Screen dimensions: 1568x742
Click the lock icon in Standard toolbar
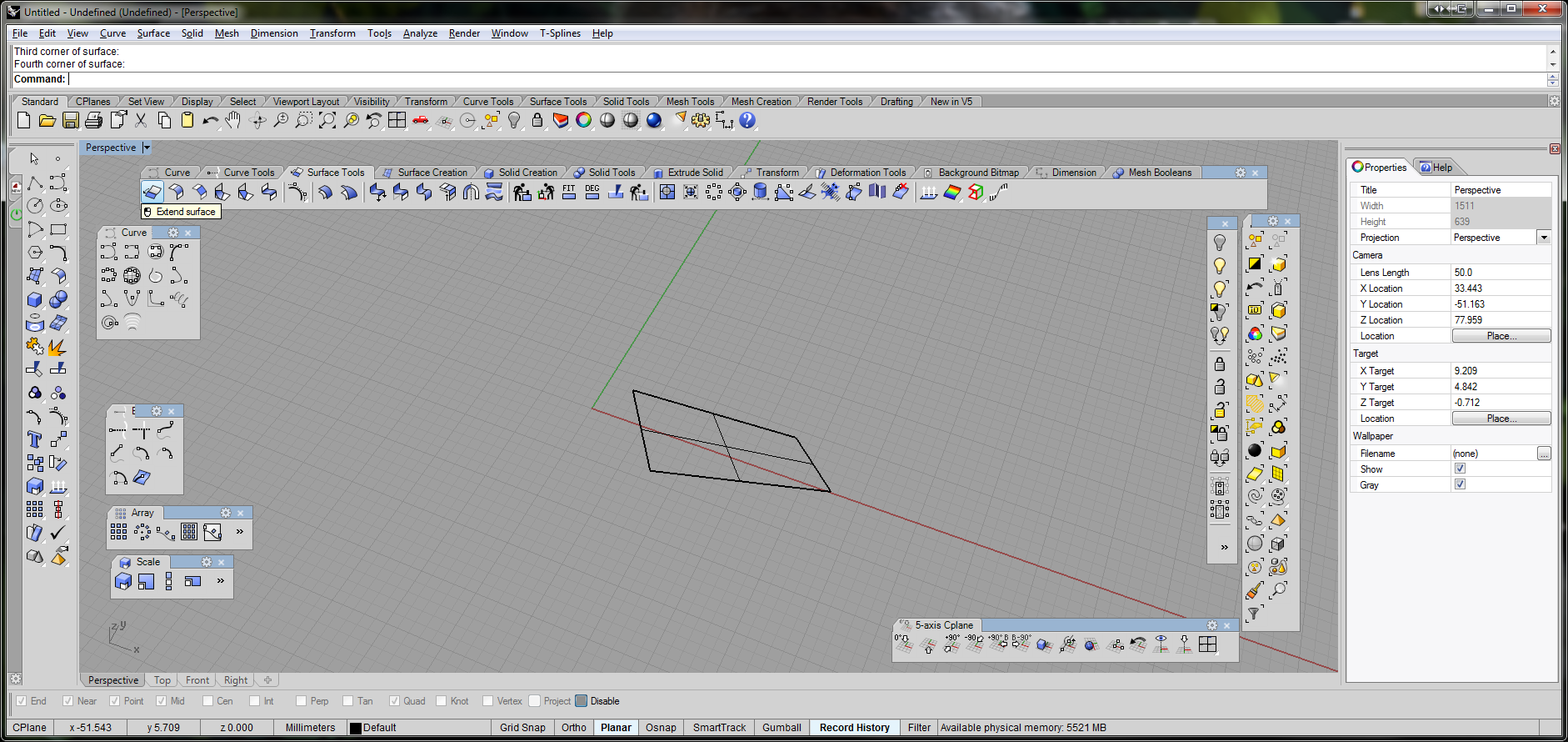[537, 121]
